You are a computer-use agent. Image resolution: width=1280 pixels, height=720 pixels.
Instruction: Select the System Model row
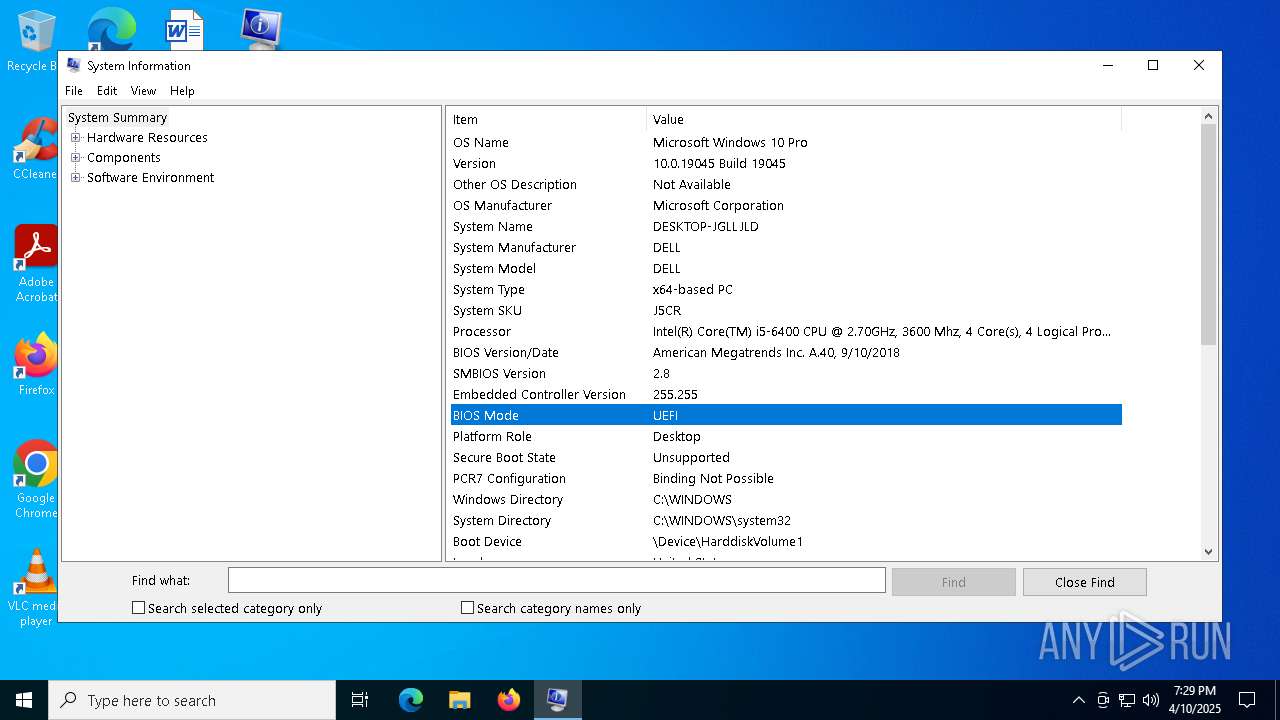coord(786,268)
